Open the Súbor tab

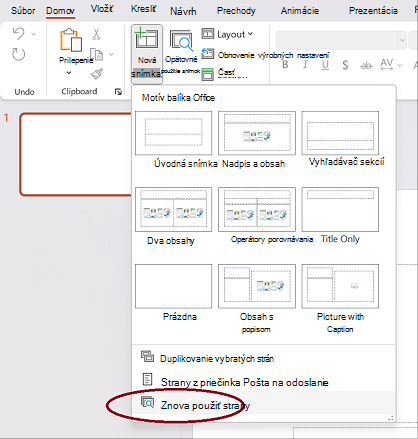point(23,11)
